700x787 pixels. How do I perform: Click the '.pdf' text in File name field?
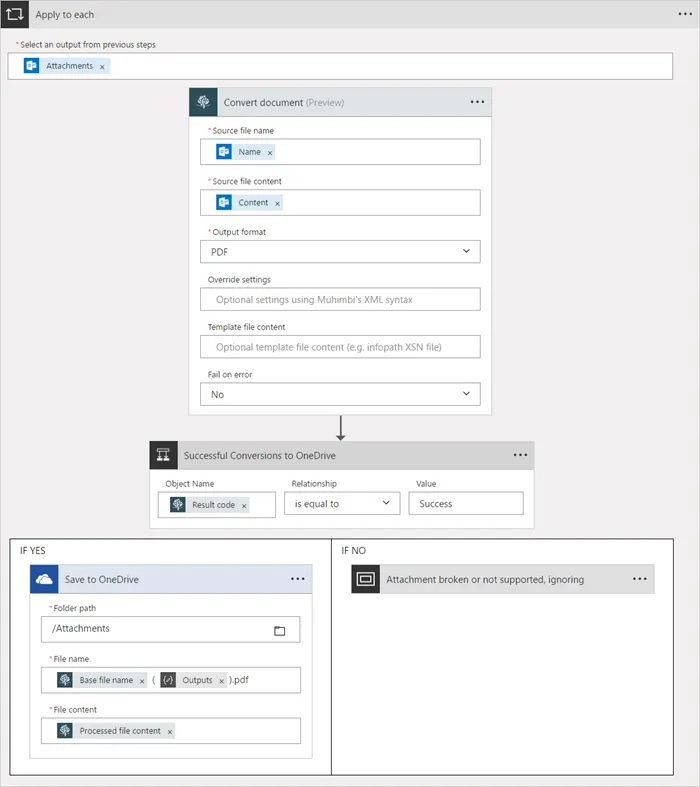click(x=241, y=680)
